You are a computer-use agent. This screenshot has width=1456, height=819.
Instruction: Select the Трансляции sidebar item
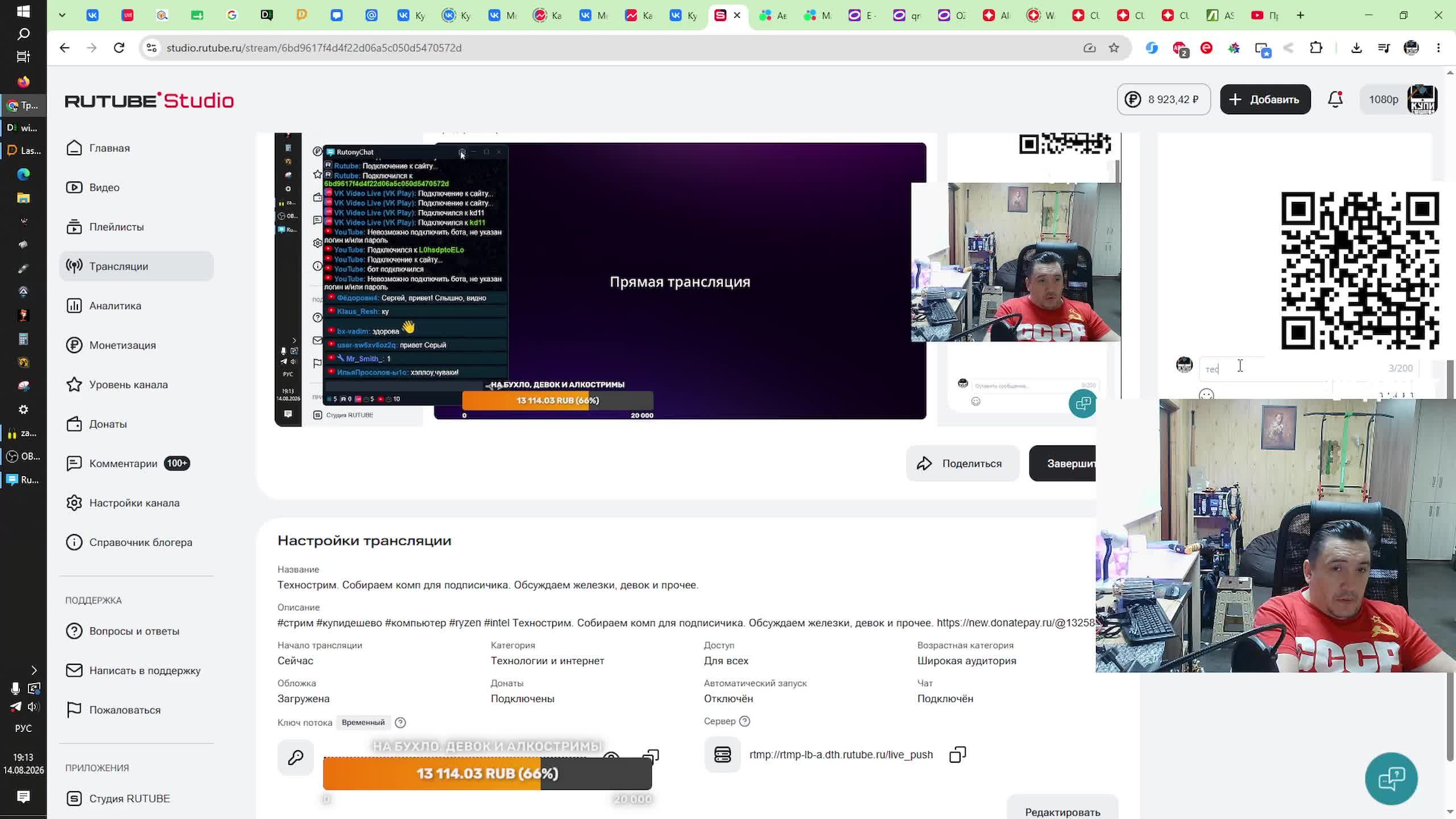point(136,266)
